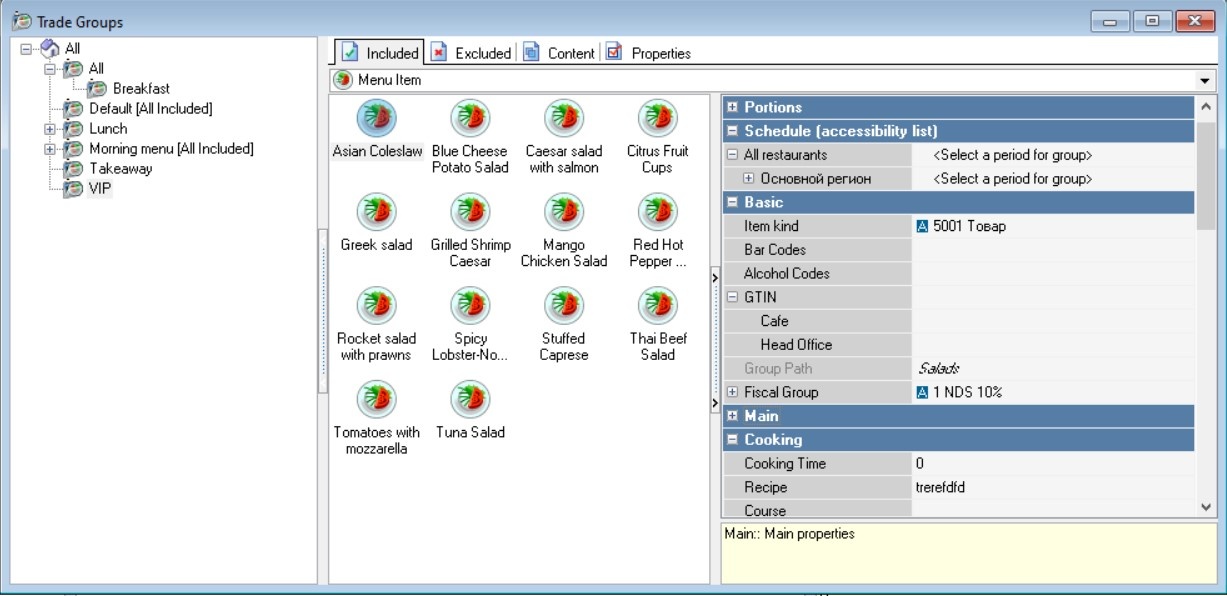Choose the Stuffed Caprese item icon
The height and width of the screenshot is (596, 1227).
pos(564,306)
